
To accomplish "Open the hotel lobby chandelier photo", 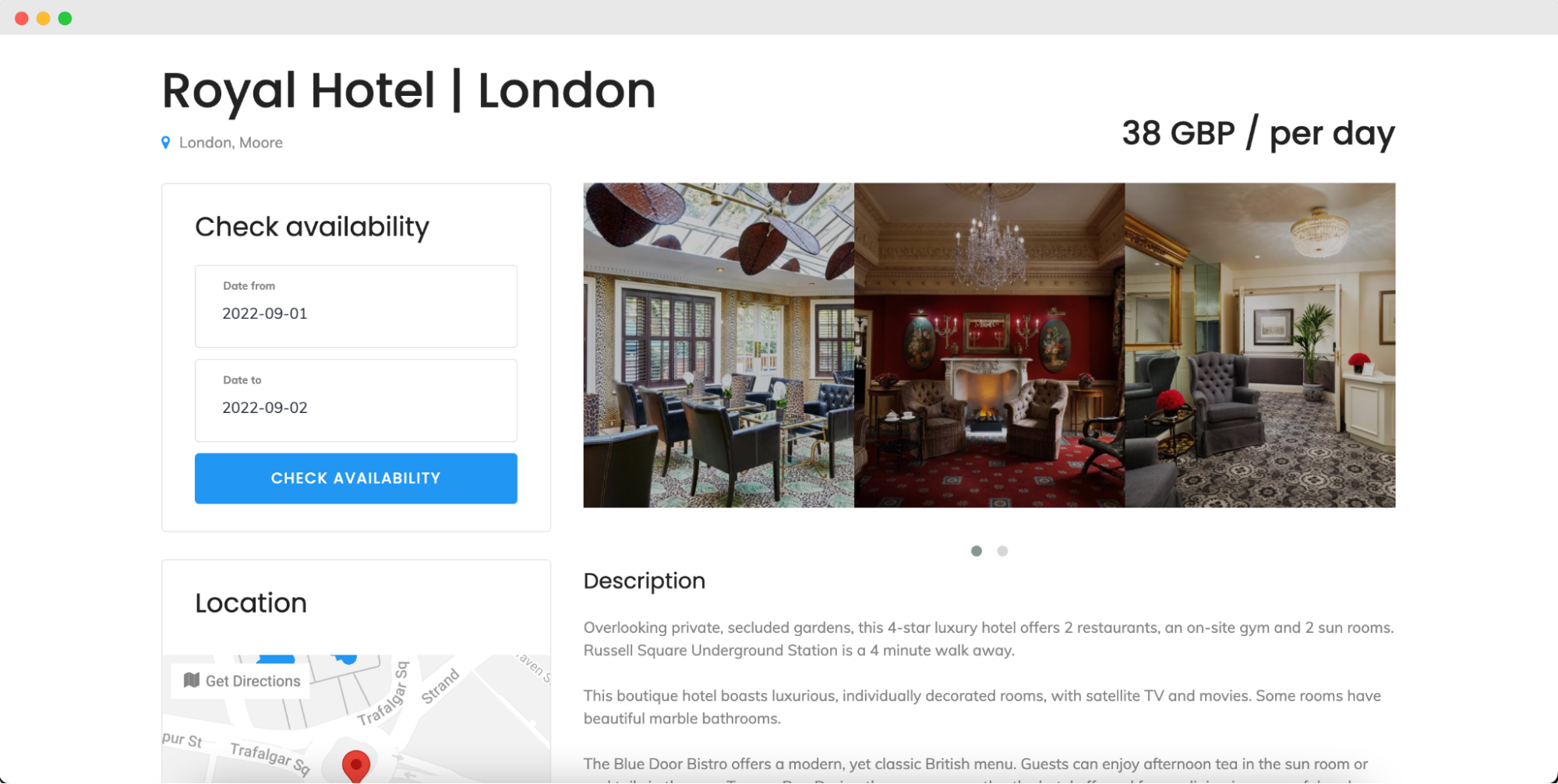I will click(1260, 345).
